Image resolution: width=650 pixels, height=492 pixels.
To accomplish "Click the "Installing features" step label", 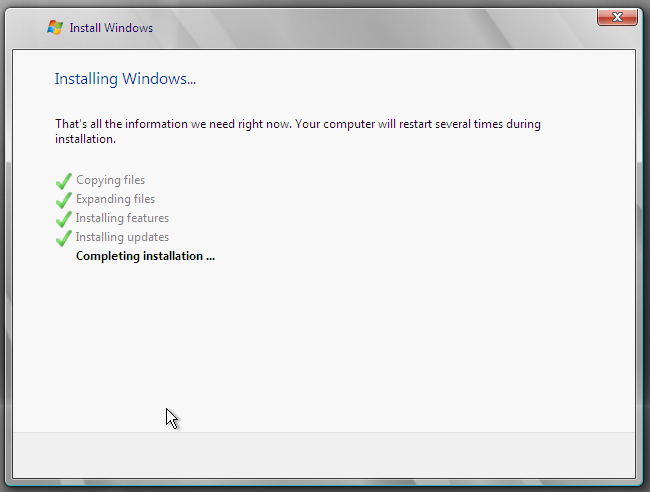I will pyautogui.click(x=122, y=218).
